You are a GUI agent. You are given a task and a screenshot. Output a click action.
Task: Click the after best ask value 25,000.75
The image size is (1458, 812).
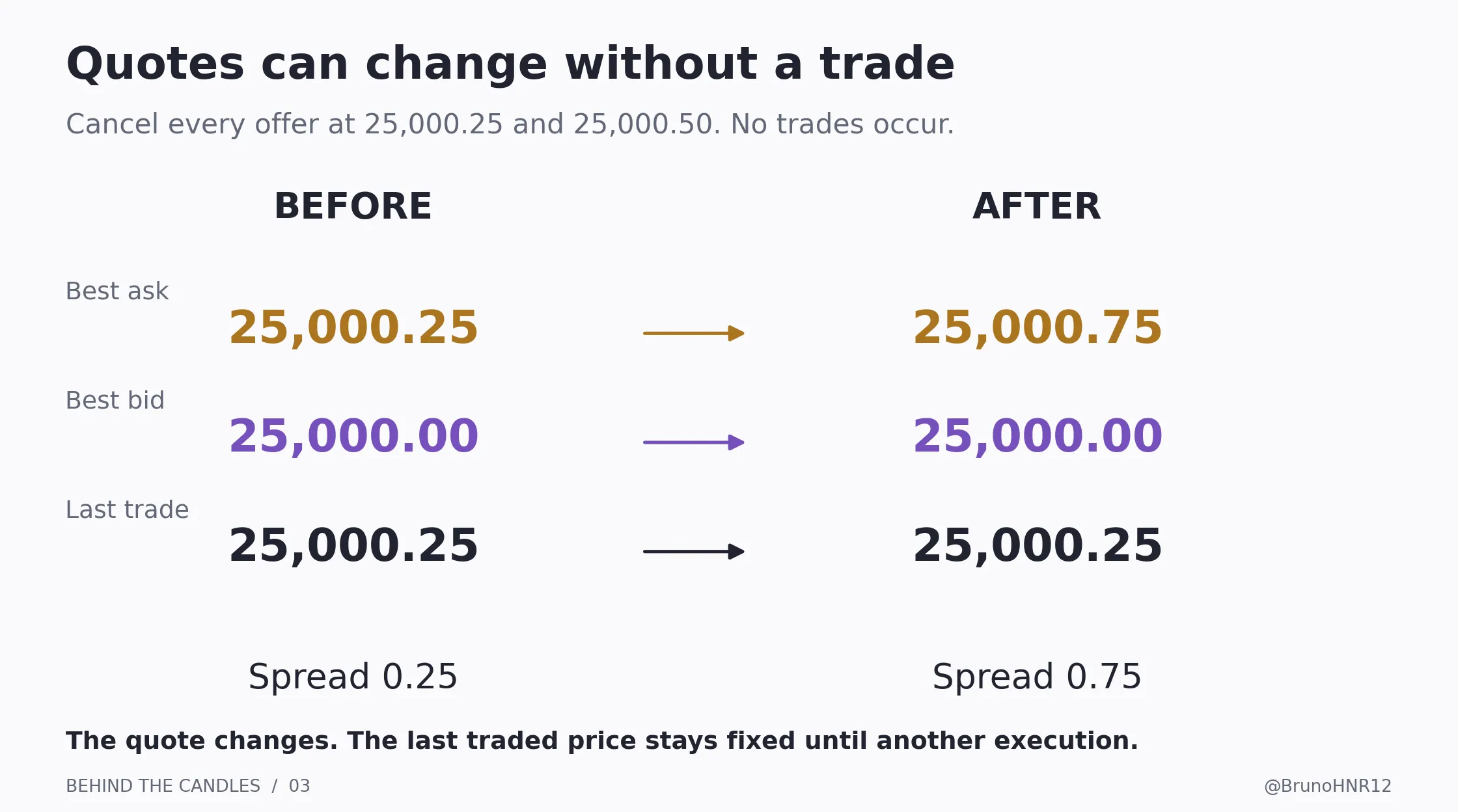click(1038, 328)
